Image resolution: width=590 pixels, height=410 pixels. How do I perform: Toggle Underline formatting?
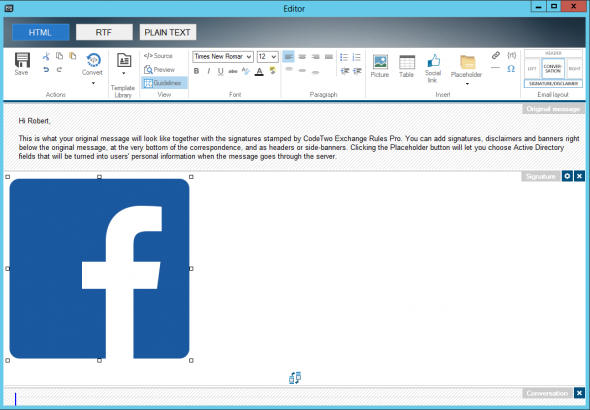(220, 71)
